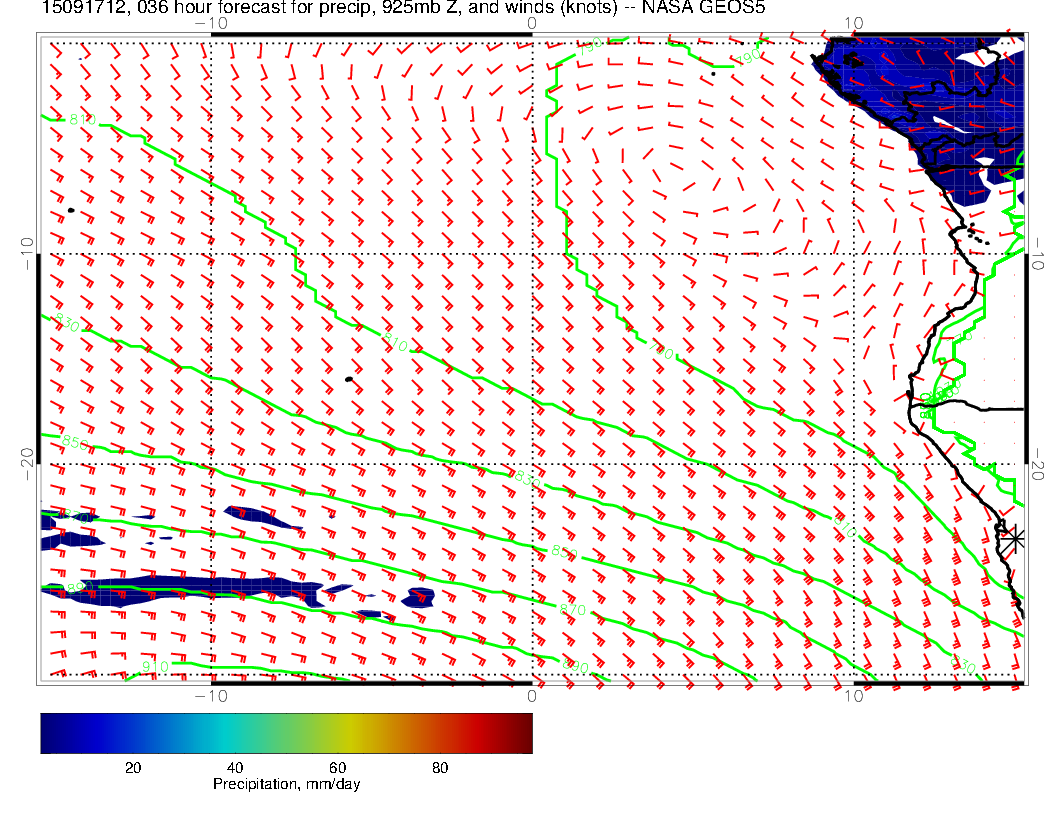1056x816 pixels.
Task: Click the "10" longitude label on bottom axis
Action: click(x=853, y=695)
